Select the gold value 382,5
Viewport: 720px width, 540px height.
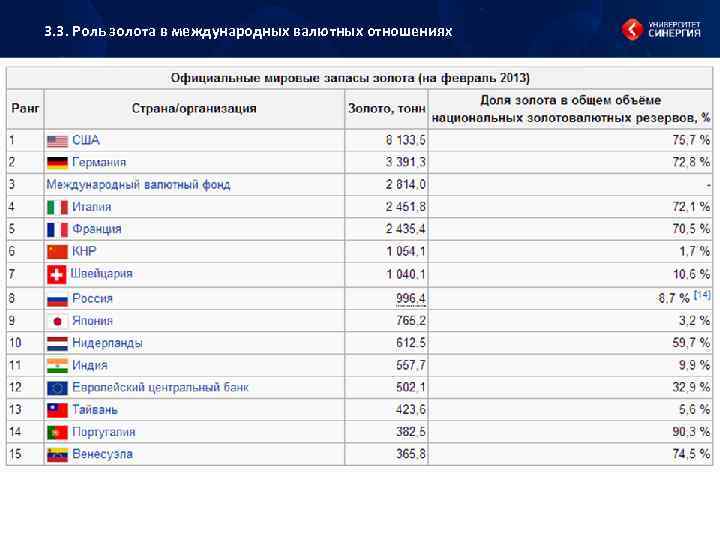(x=411, y=432)
